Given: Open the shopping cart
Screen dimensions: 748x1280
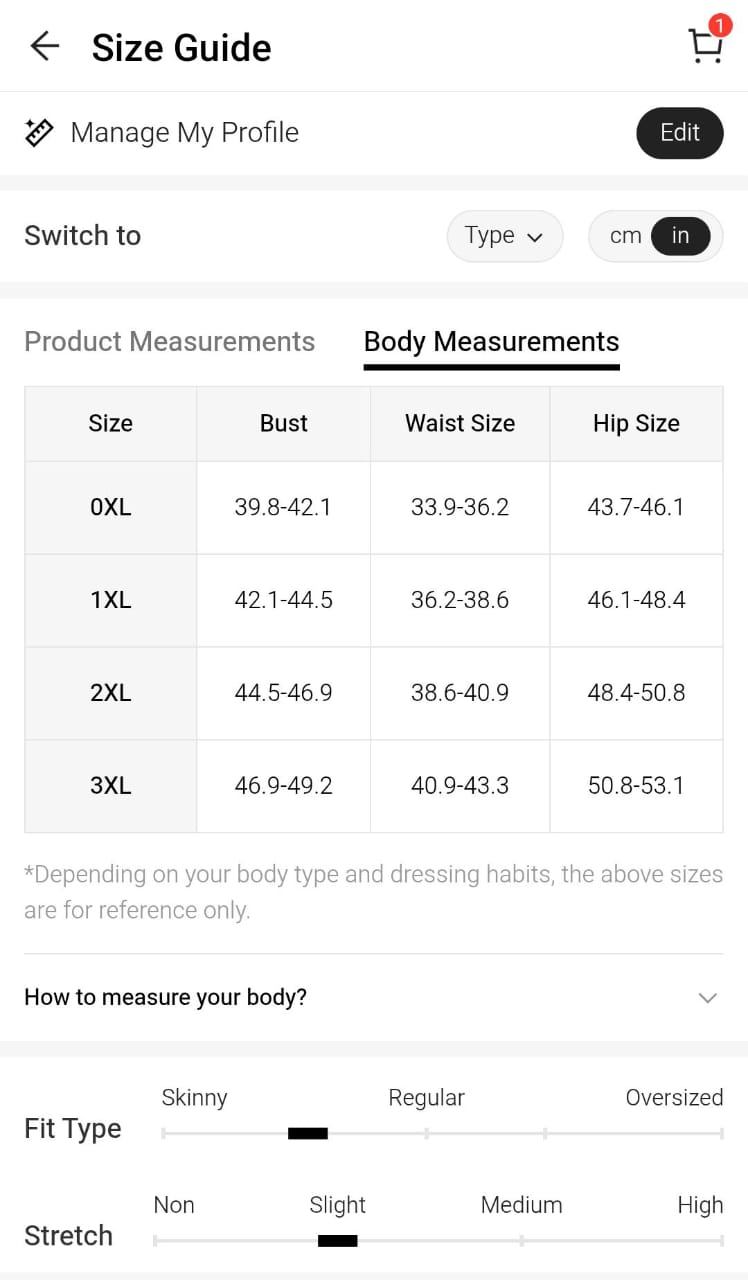Looking at the screenshot, I should coord(704,47).
